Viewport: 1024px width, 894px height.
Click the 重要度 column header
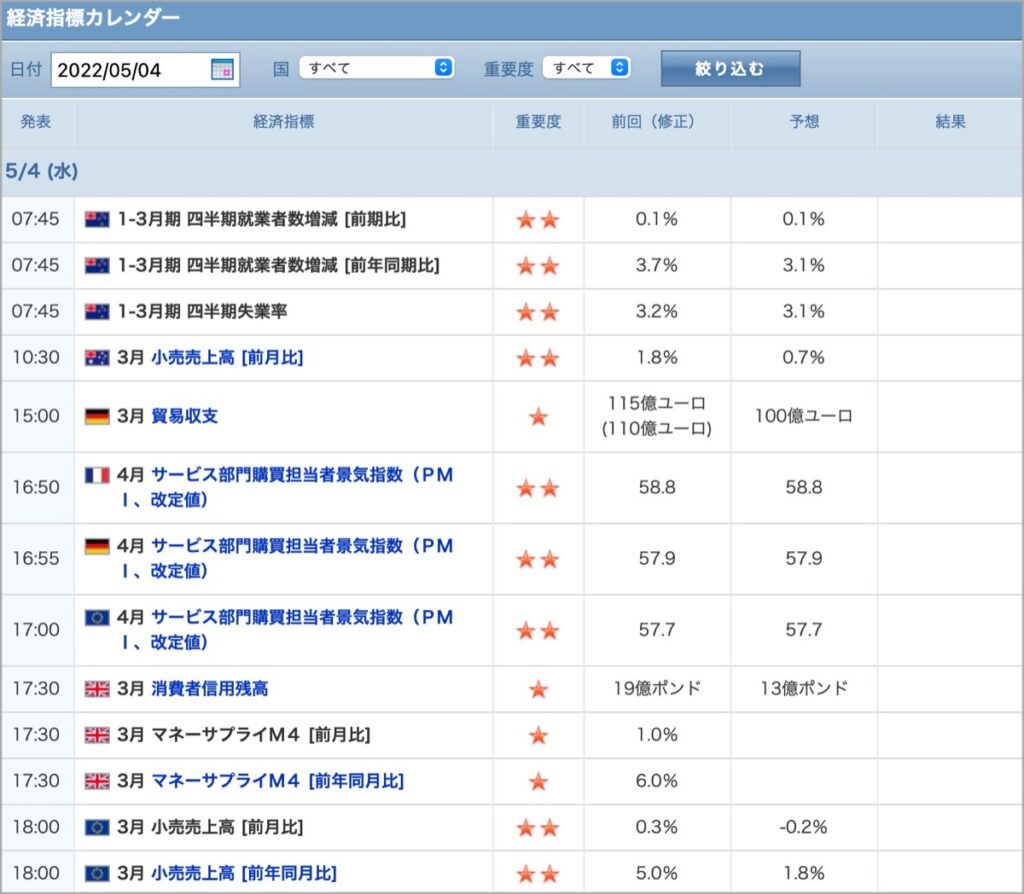[x=538, y=121]
